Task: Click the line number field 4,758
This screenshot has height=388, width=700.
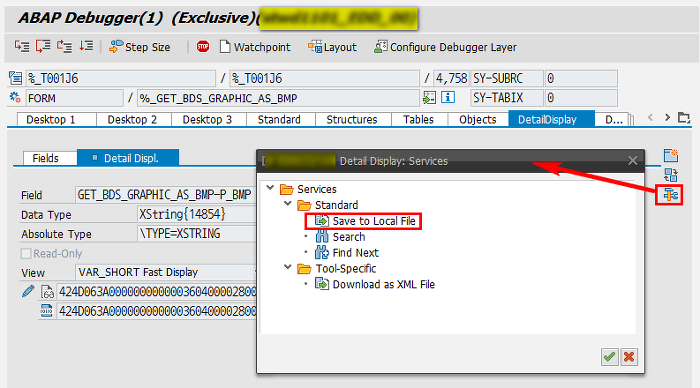Action: click(x=451, y=79)
